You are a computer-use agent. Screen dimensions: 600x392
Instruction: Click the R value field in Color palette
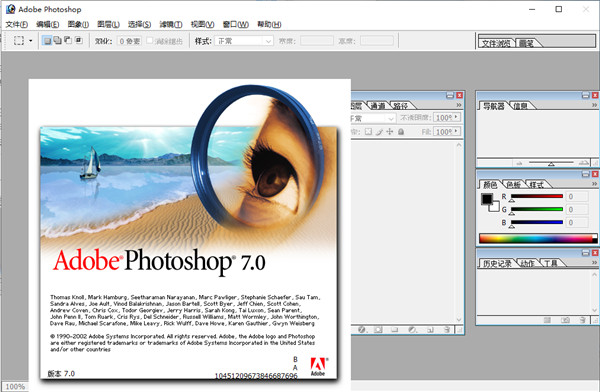tap(577, 197)
